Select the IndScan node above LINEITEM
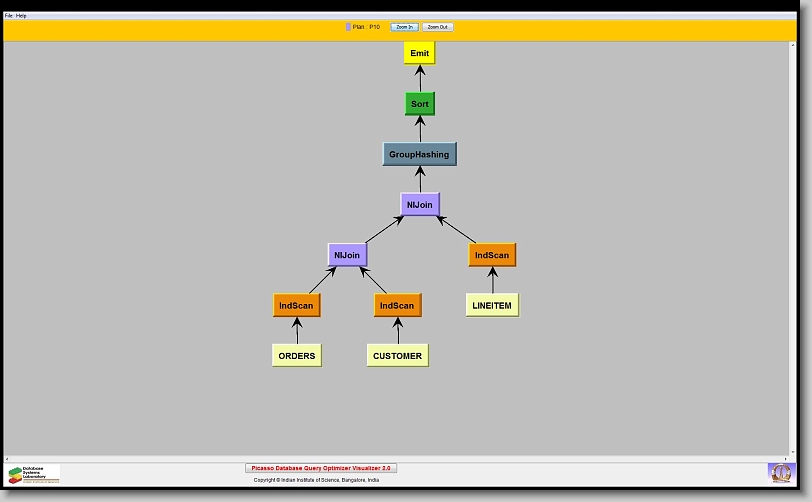 [x=492, y=255]
